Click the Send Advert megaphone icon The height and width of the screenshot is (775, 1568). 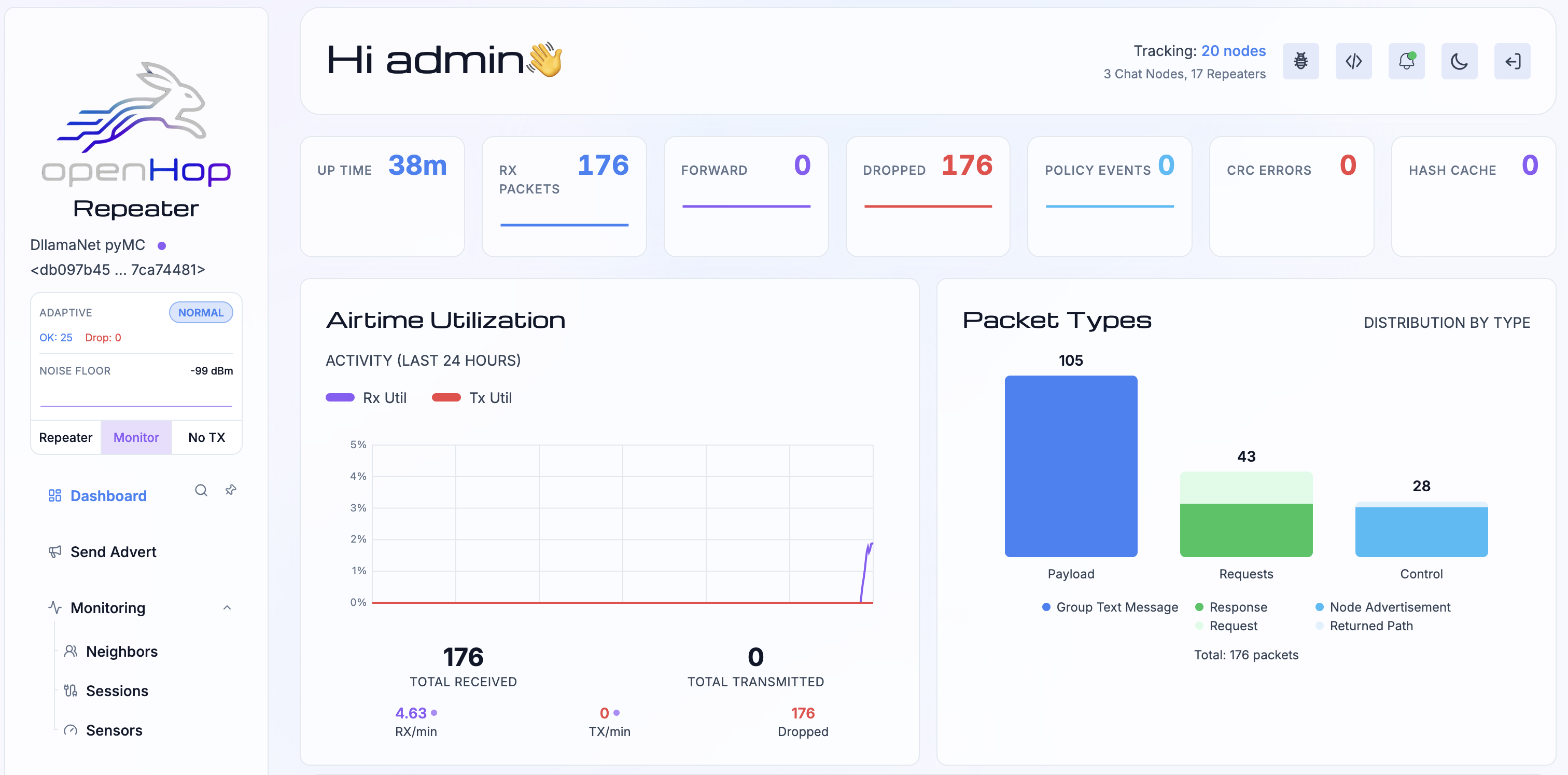pyautogui.click(x=55, y=551)
